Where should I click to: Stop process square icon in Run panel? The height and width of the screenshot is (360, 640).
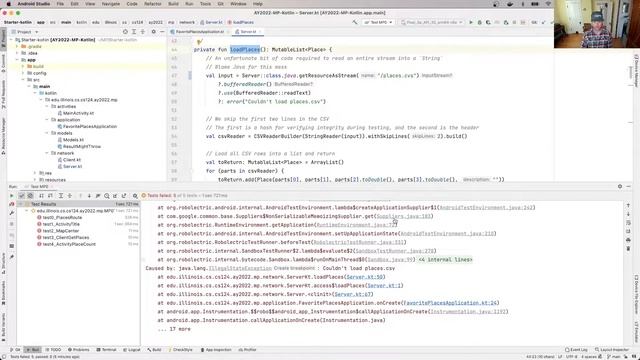[x=11, y=224]
